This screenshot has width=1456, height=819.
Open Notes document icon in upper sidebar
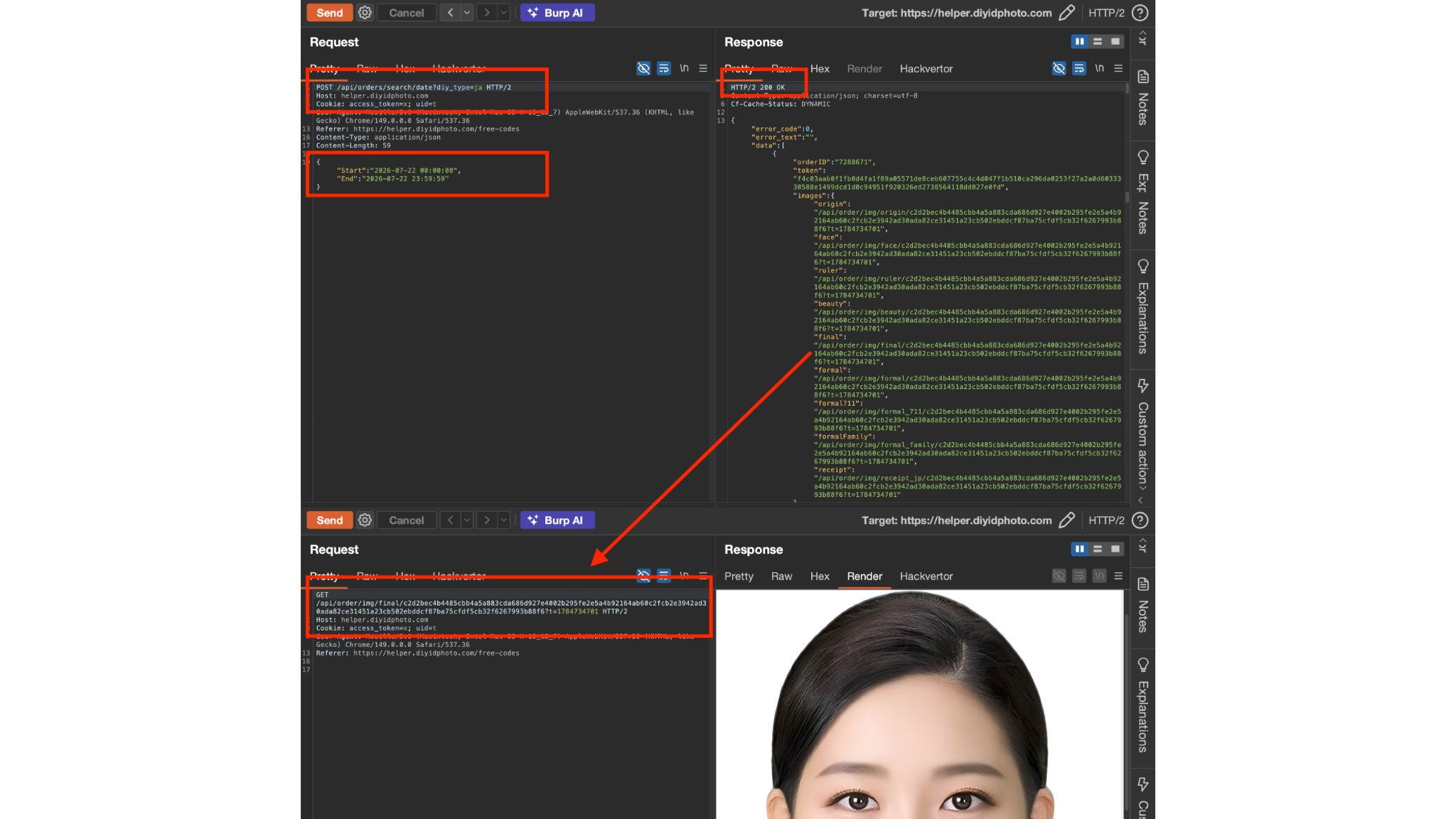[1143, 77]
